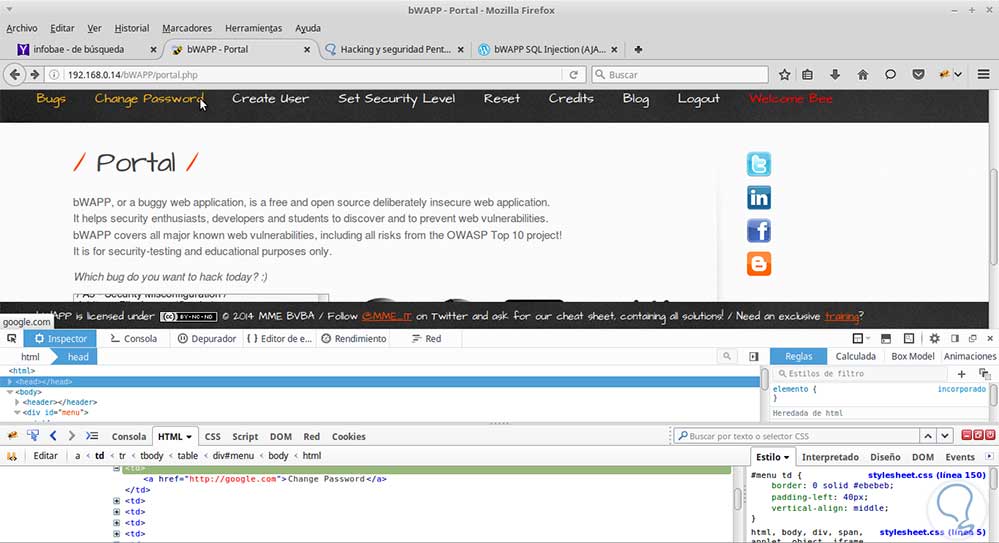Open the Historial menu
Image resolution: width=999 pixels, height=543 pixels.
131,28
